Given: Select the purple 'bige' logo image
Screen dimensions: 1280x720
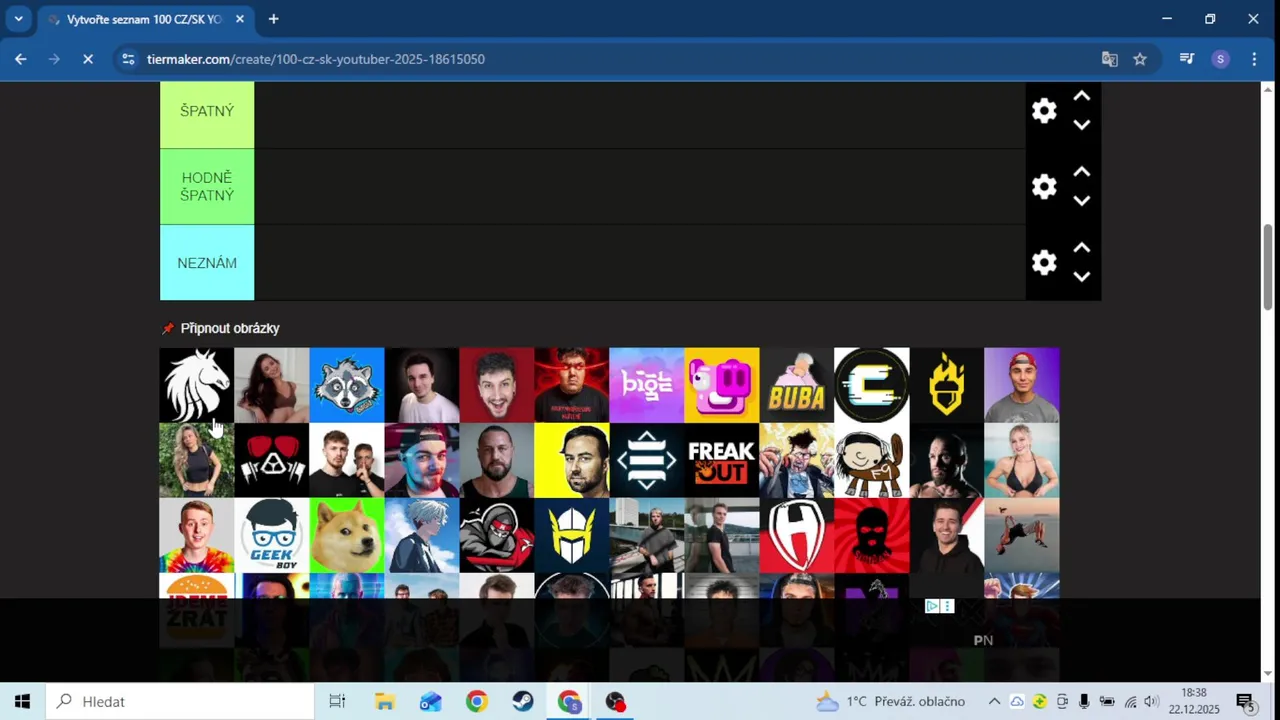Looking at the screenshot, I should pos(647,385).
